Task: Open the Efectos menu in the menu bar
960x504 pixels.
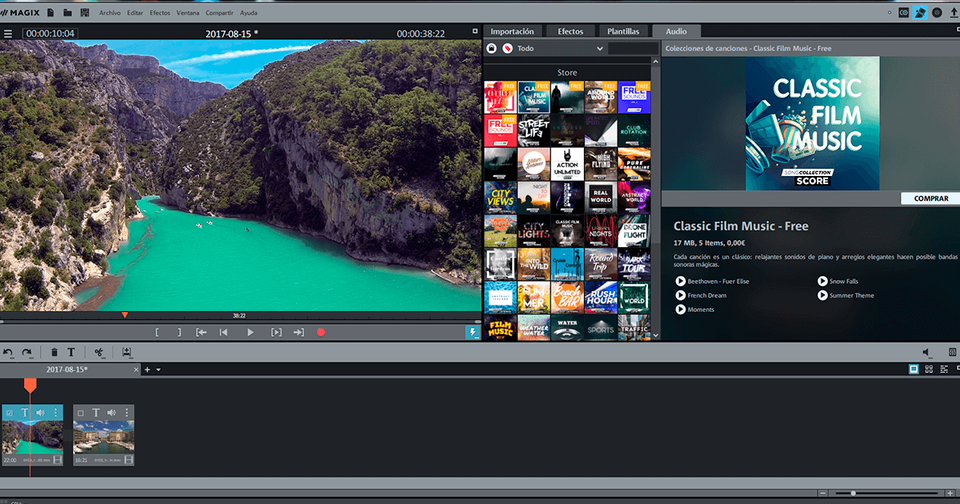Action: click(160, 13)
